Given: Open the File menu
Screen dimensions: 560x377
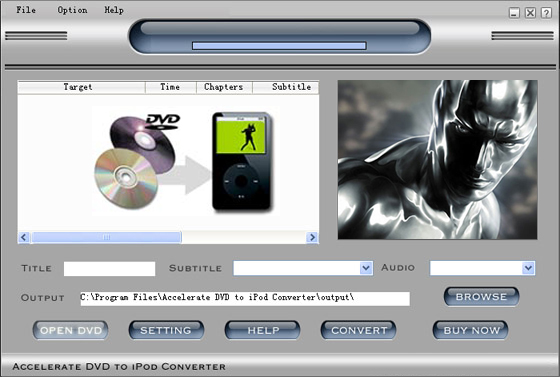Looking at the screenshot, I should pyautogui.click(x=26, y=10).
